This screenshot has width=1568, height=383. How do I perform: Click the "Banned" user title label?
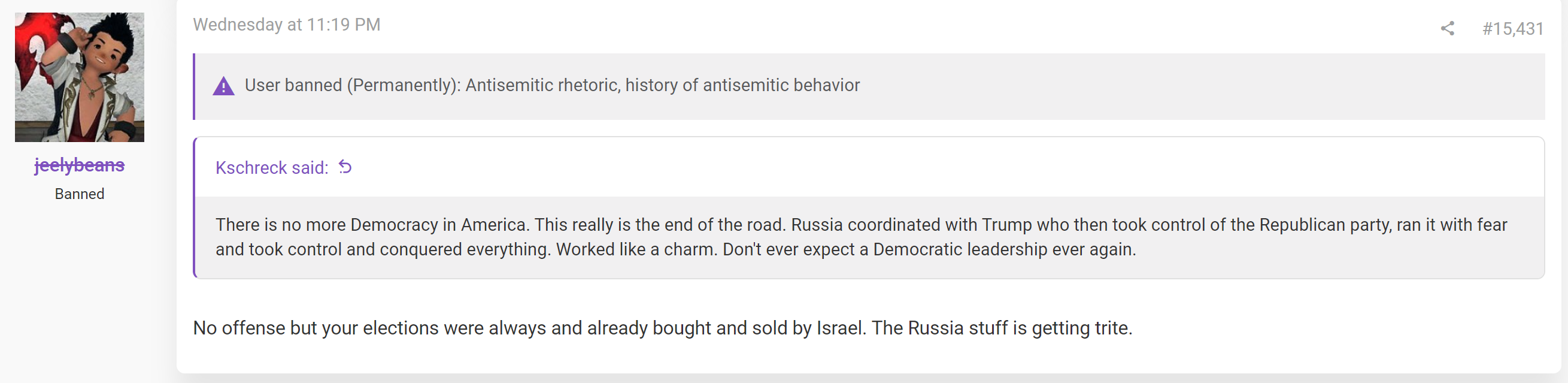tap(79, 194)
